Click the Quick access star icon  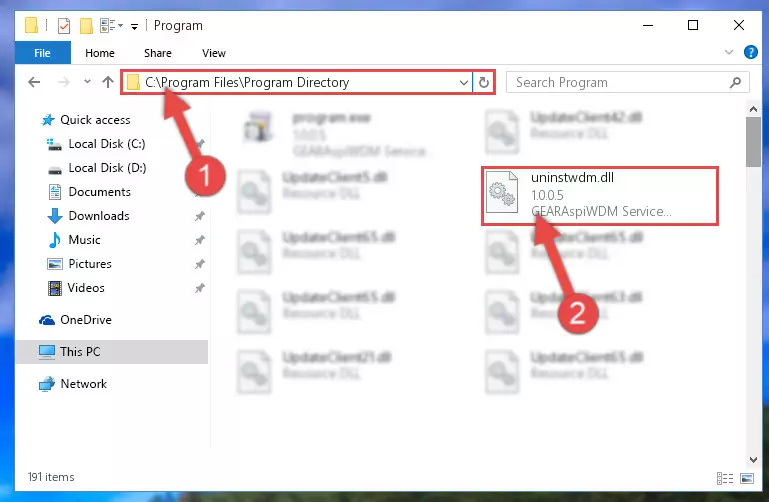[x=48, y=120]
